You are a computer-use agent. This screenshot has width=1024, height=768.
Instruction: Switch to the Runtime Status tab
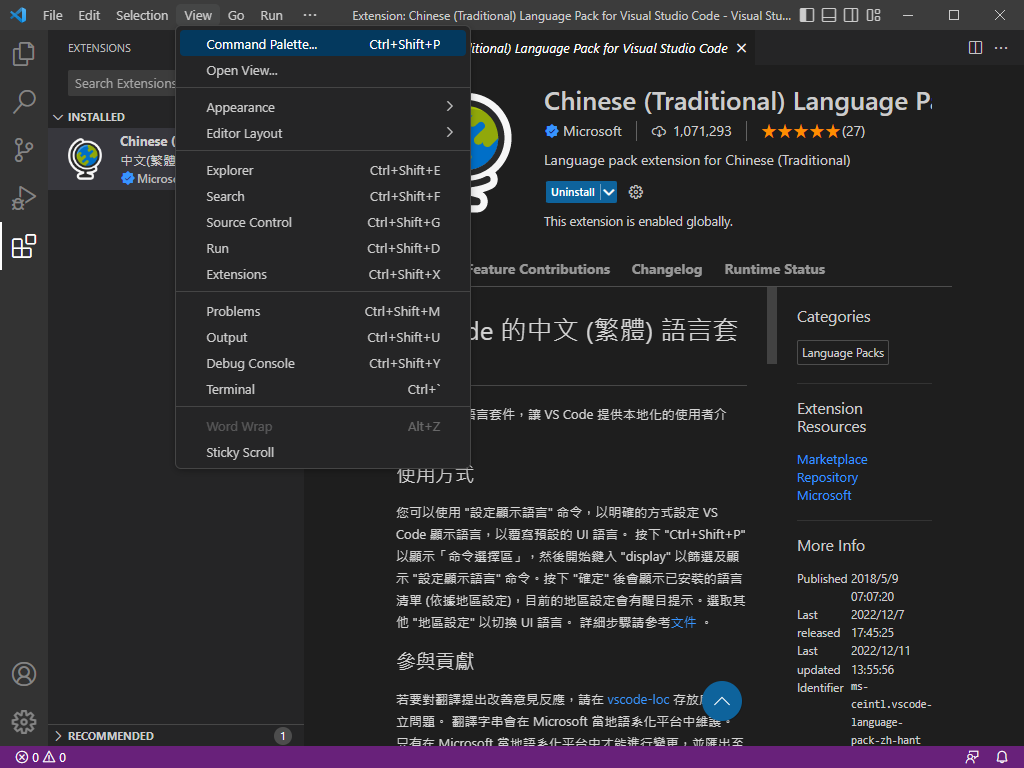pyautogui.click(x=775, y=270)
